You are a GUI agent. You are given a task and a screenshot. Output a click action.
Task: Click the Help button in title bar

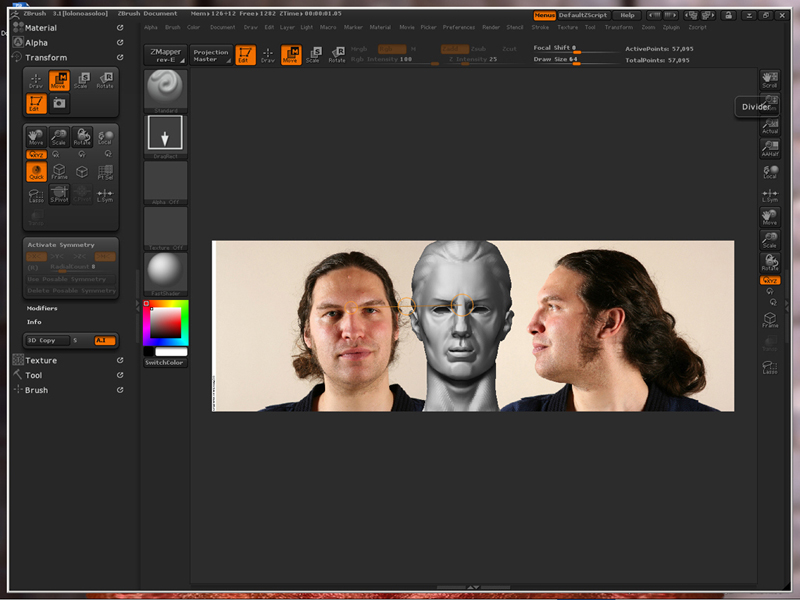point(627,15)
